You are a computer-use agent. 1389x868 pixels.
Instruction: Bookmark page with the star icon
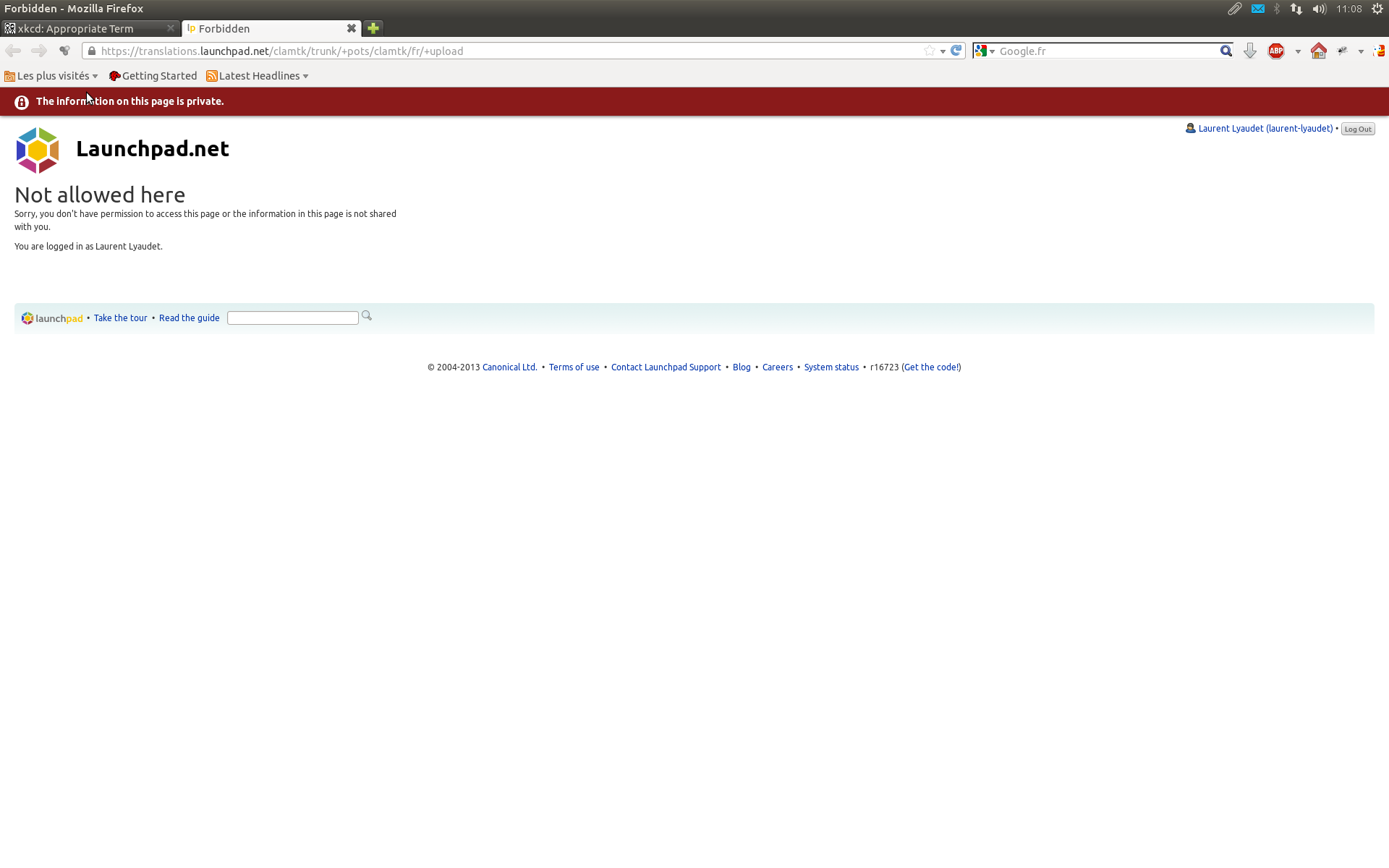(929, 51)
